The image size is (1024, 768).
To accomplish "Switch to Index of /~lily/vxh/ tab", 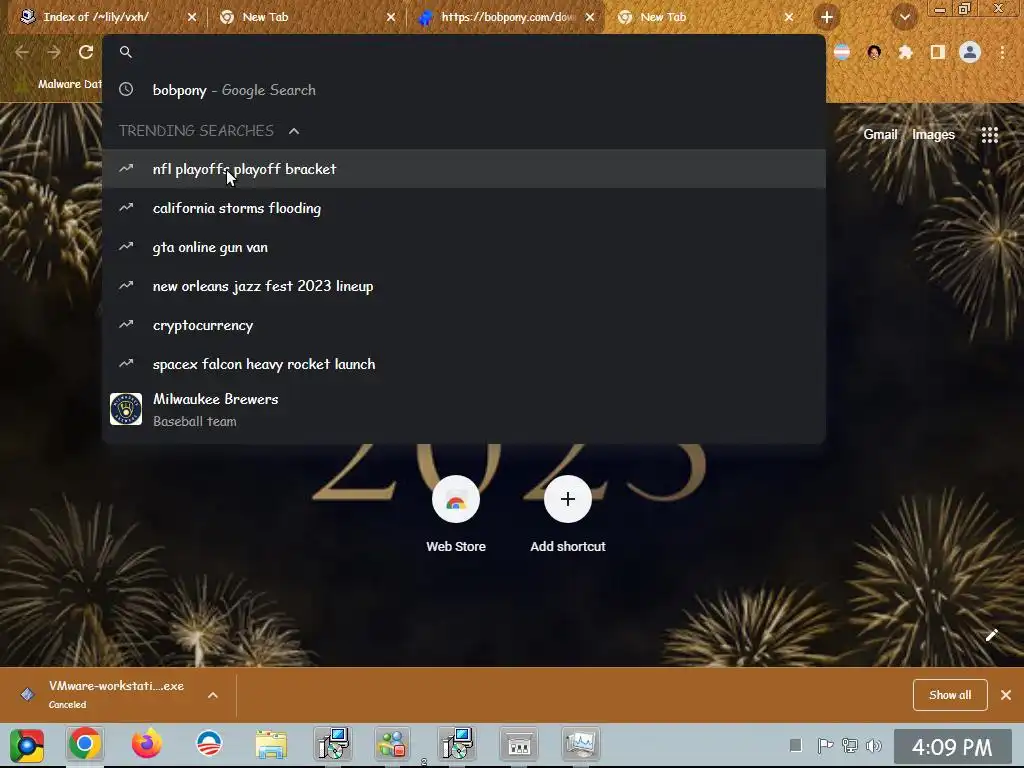I will [108, 17].
